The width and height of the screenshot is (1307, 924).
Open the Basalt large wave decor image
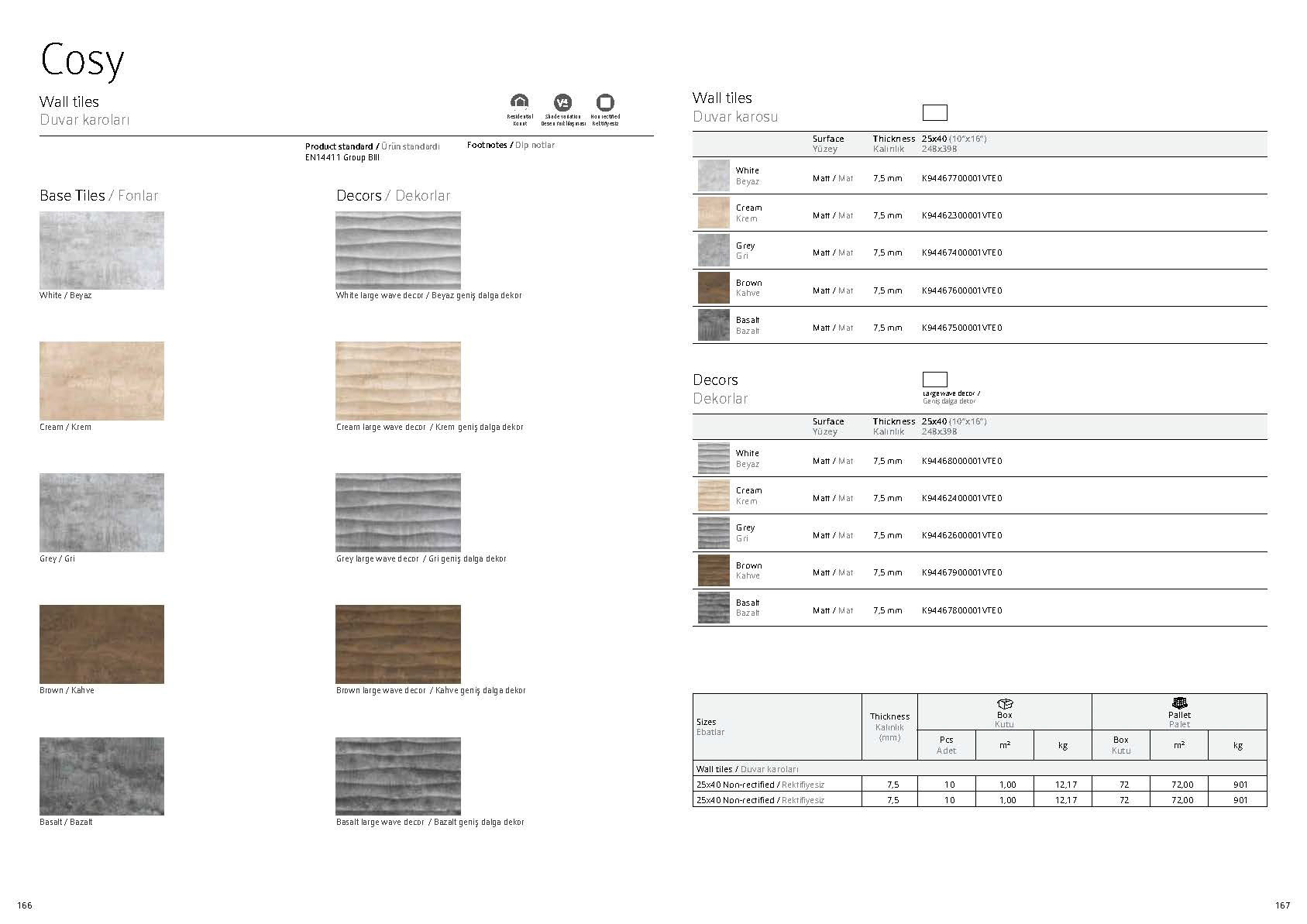coord(398,776)
